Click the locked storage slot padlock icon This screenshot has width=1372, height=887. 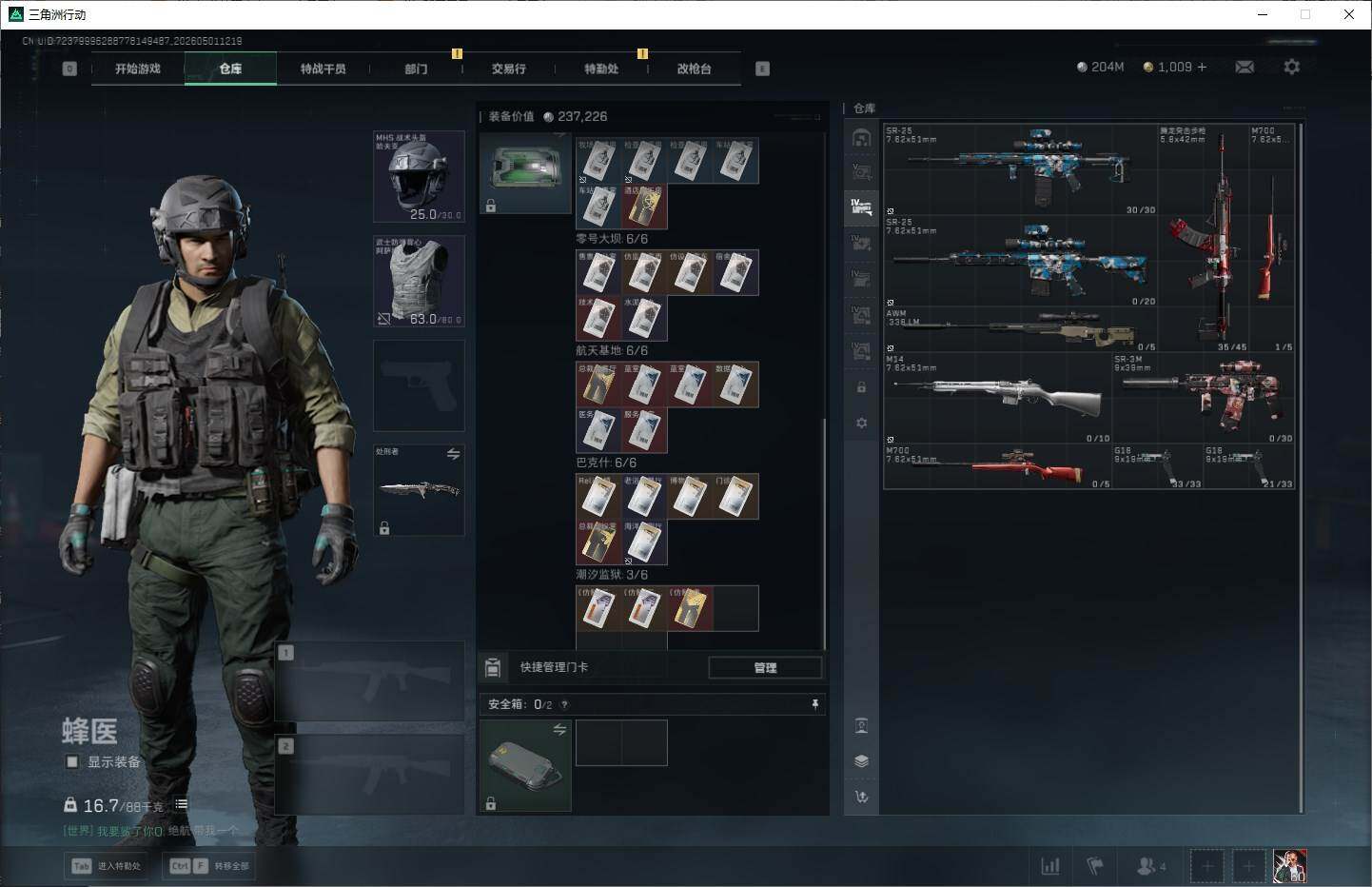point(861,387)
